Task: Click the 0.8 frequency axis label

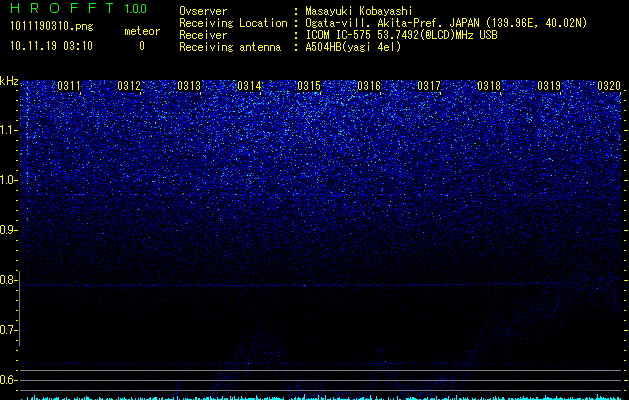Action: (9, 280)
